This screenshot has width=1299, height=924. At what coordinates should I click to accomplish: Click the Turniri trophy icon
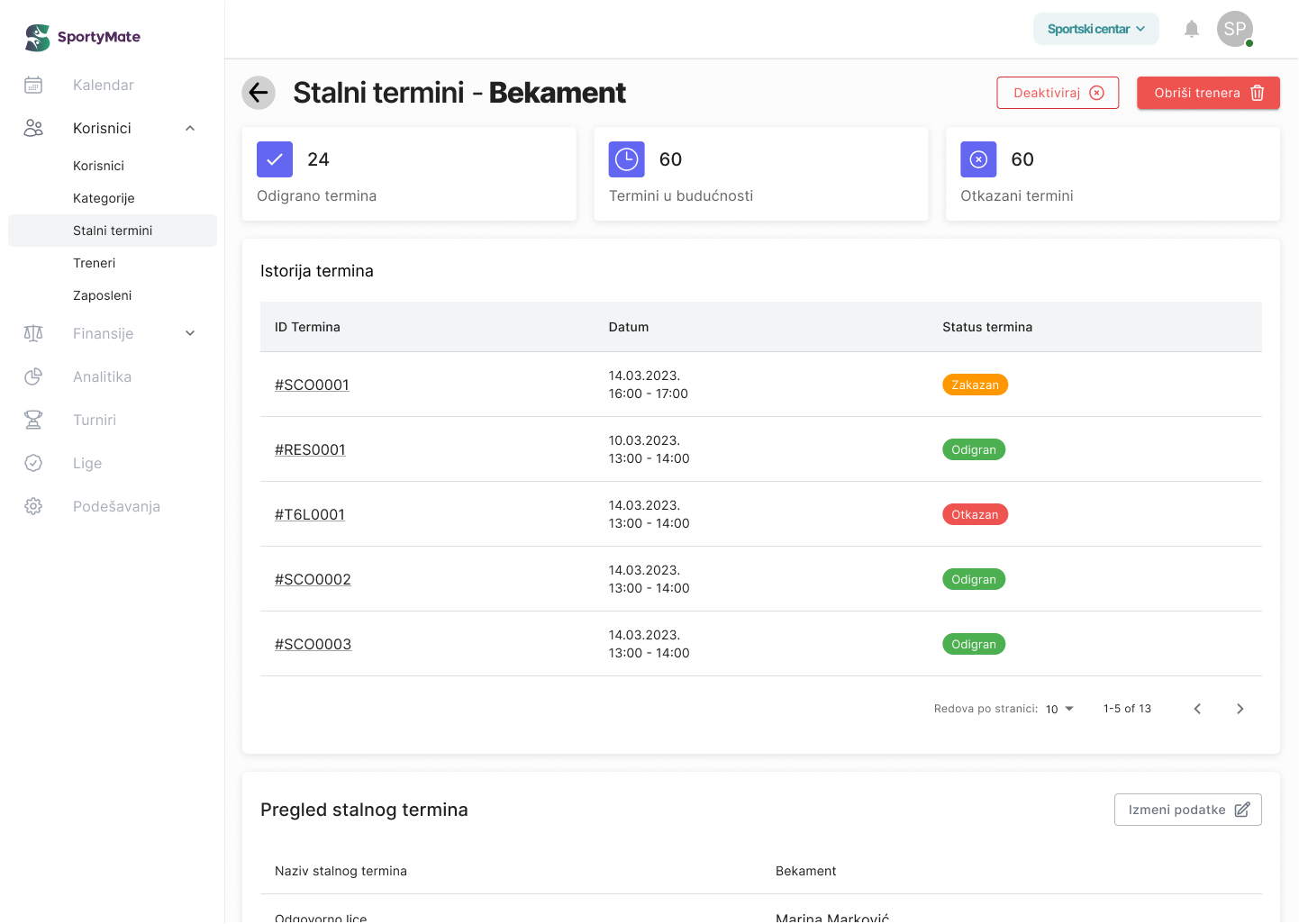pyautogui.click(x=33, y=420)
